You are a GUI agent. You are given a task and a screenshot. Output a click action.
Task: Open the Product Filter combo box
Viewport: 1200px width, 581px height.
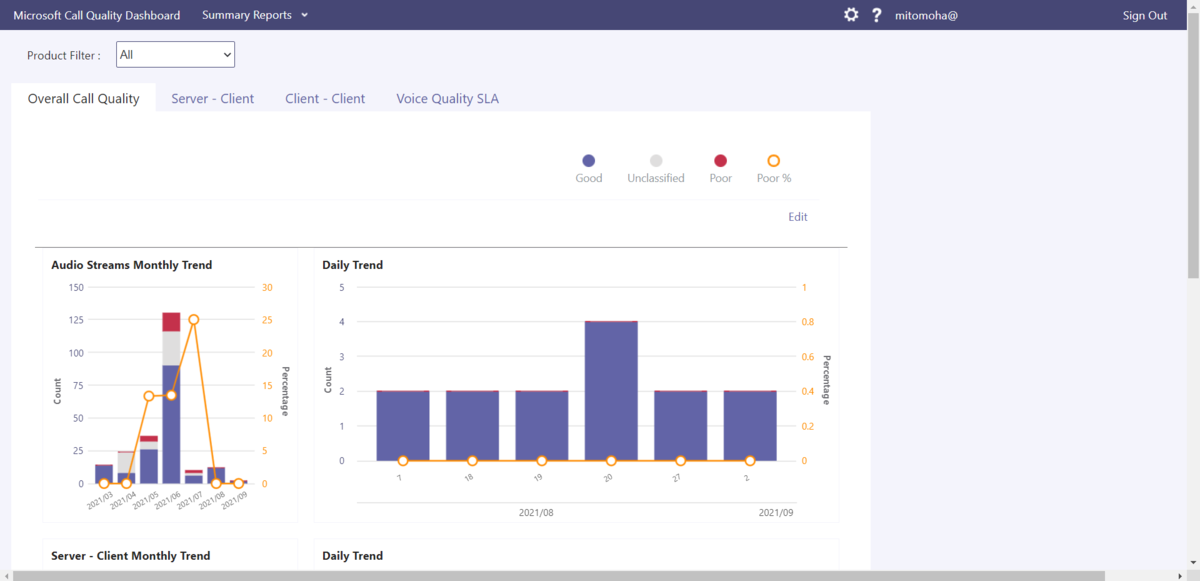176,55
